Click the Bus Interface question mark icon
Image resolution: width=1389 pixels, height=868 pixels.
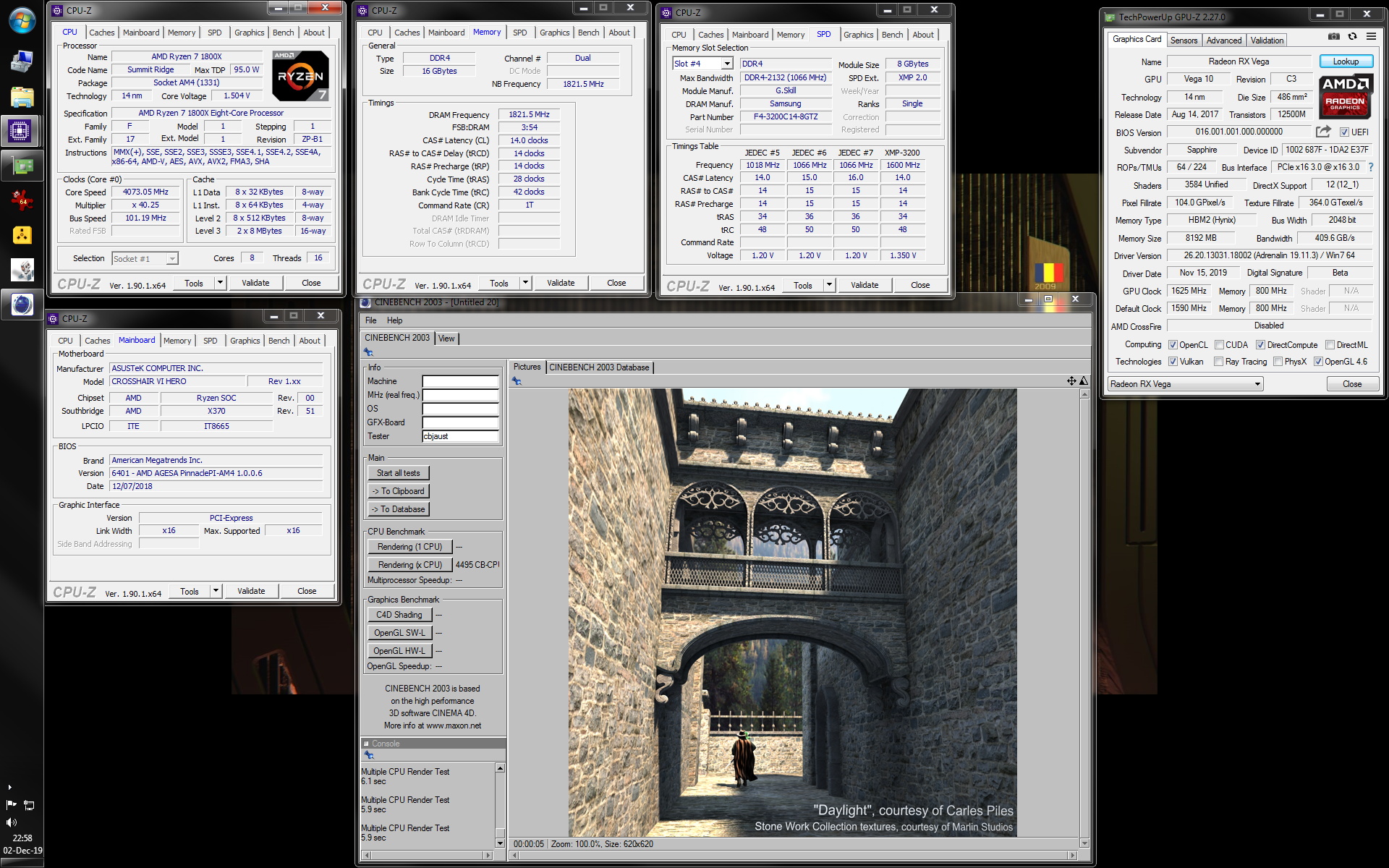pos(1371,167)
